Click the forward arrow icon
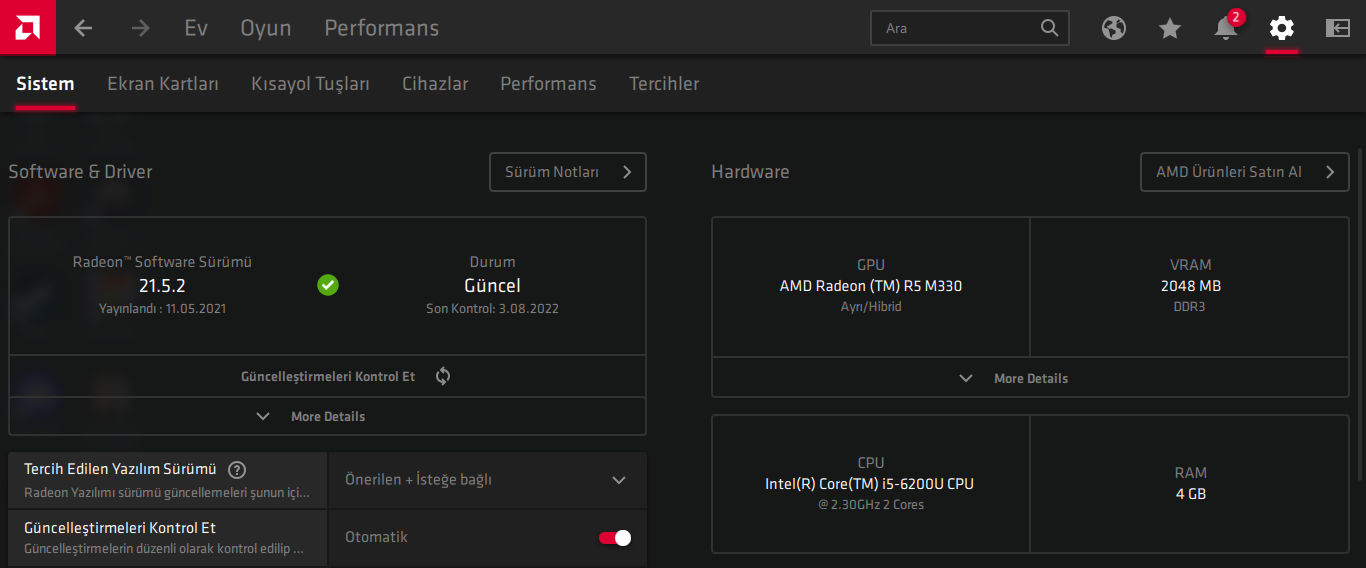 (140, 28)
